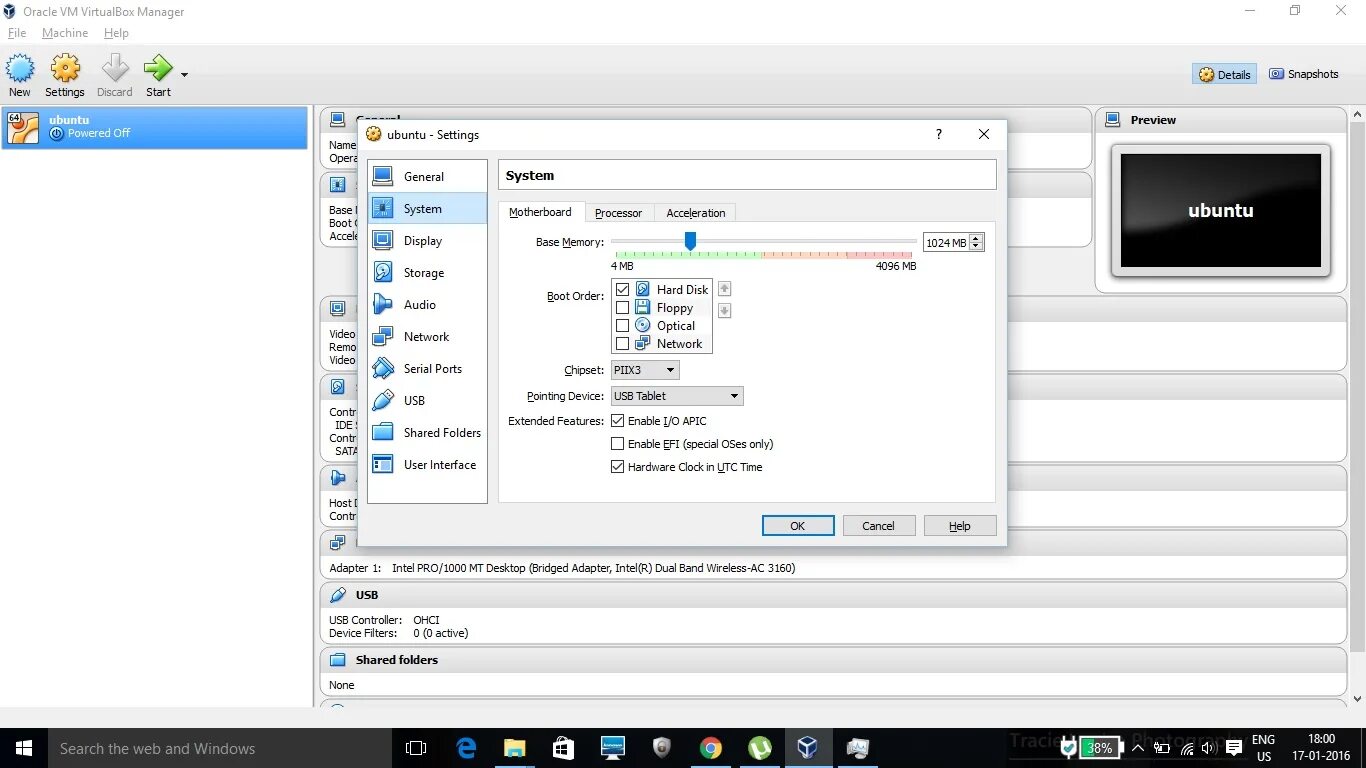1366x768 pixels.
Task: Open the Machine menu
Action: 65,33
